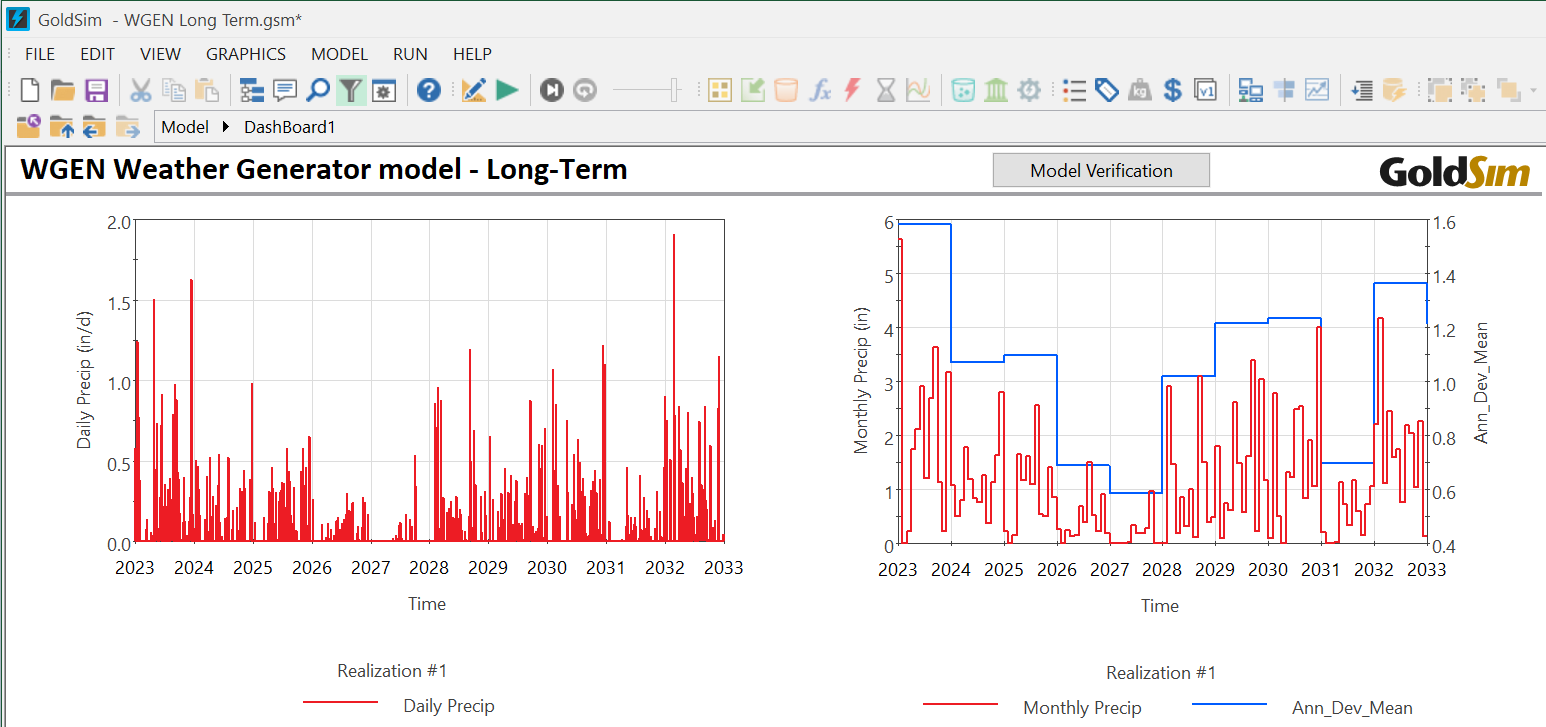This screenshot has width=1546, height=727.
Task: Click the networked computers icon
Action: tap(1250, 90)
